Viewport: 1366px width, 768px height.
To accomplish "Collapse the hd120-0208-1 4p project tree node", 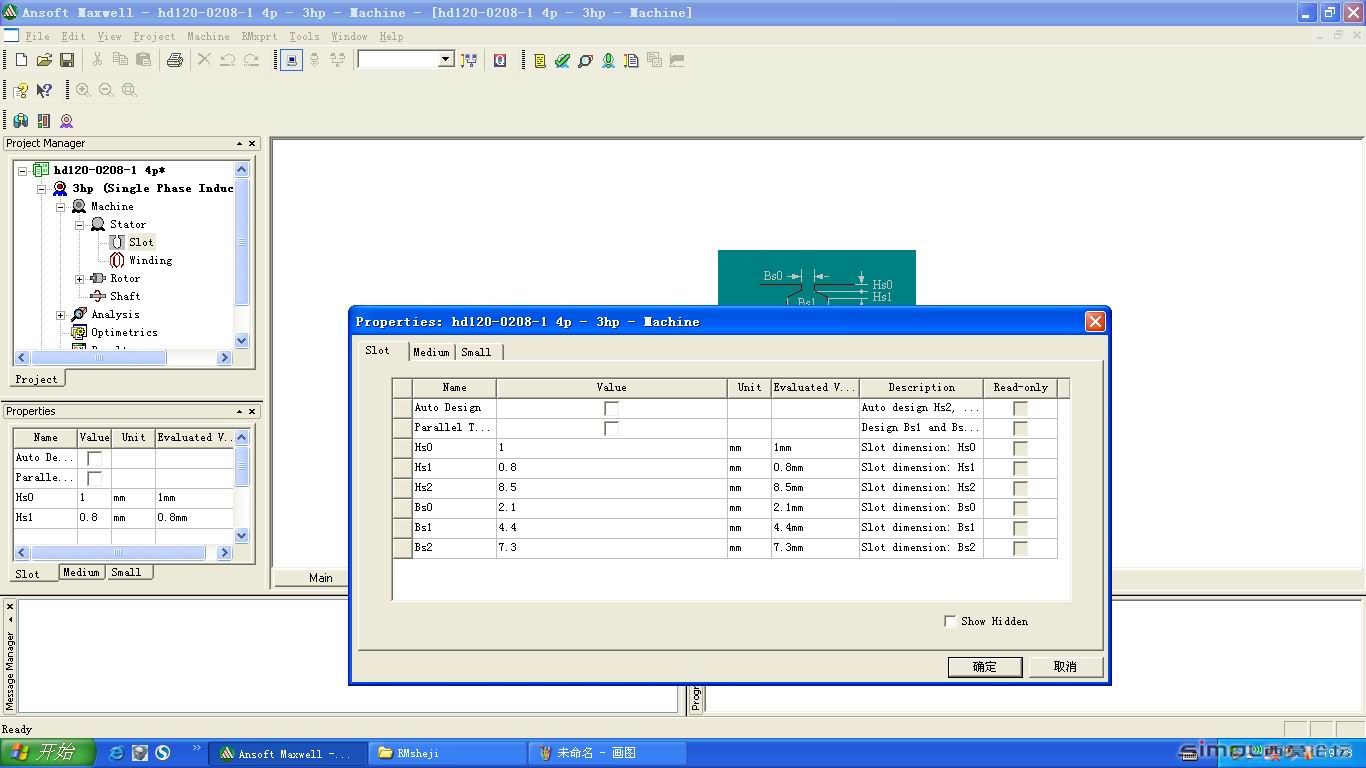I will (23, 170).
